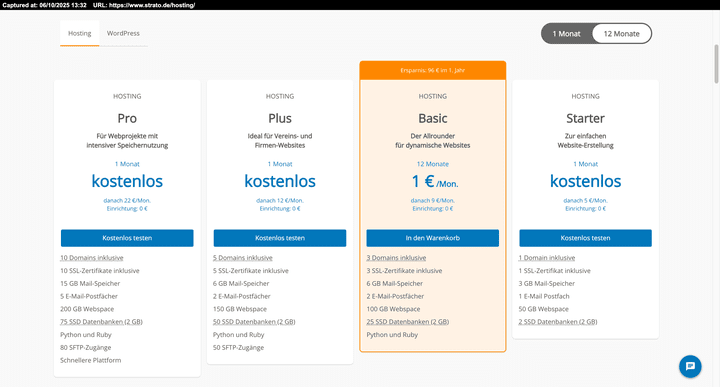The height and width of the screenshot is (387, 720).
Task: Open 5 Domains inklusive info link
Action: click(x=243, y=258)
